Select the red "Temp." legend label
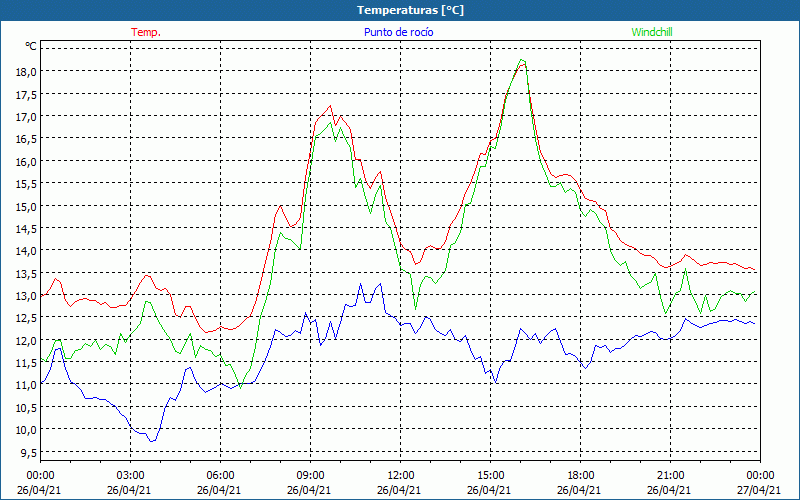This screenshot has width=800, height=500. (146, 32)
